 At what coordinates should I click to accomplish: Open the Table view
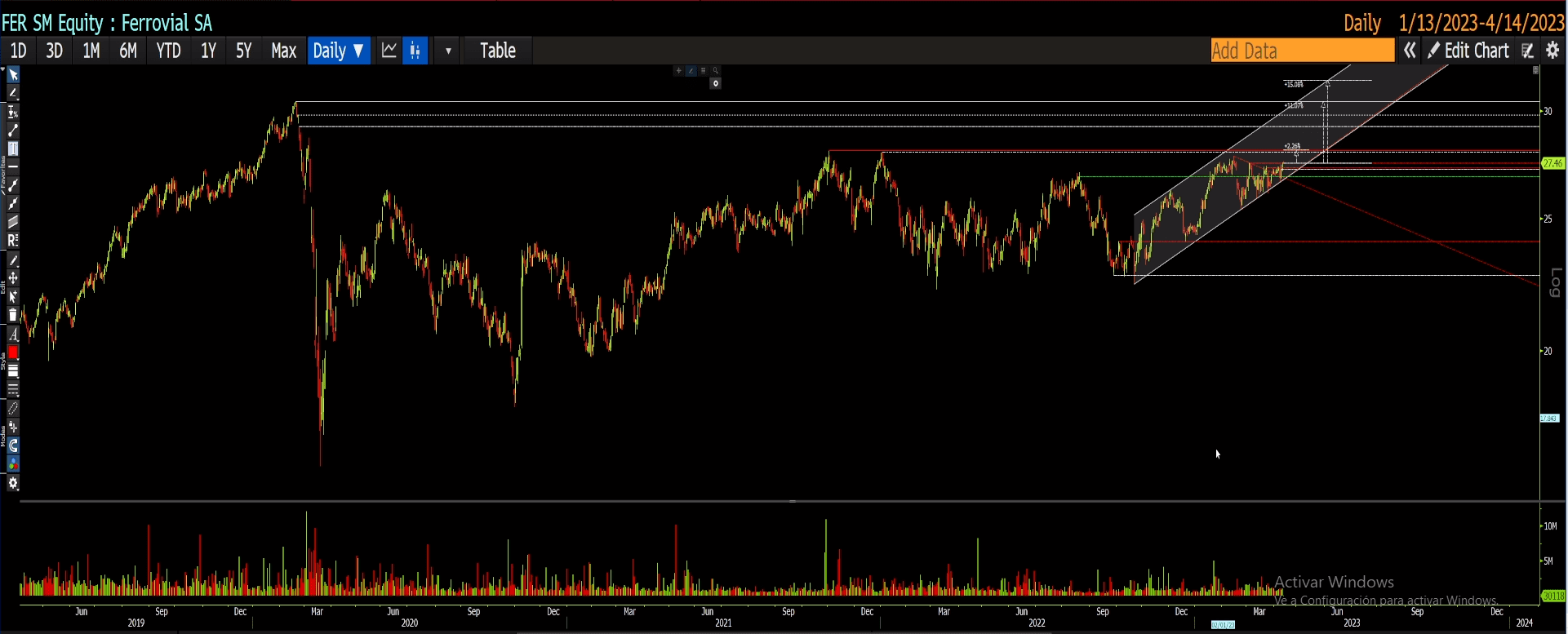coord(498,51)
